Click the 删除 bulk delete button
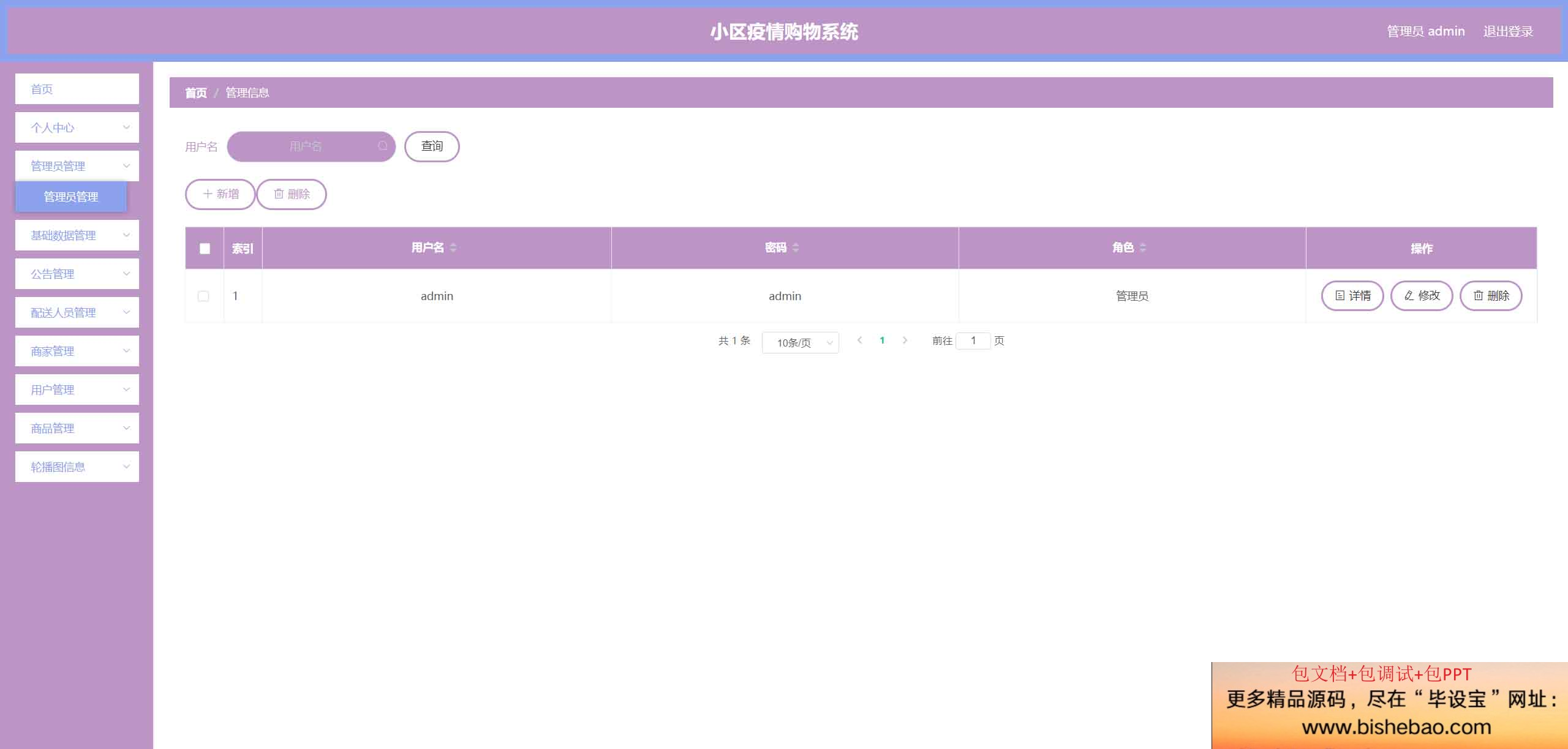 point(292,194)
